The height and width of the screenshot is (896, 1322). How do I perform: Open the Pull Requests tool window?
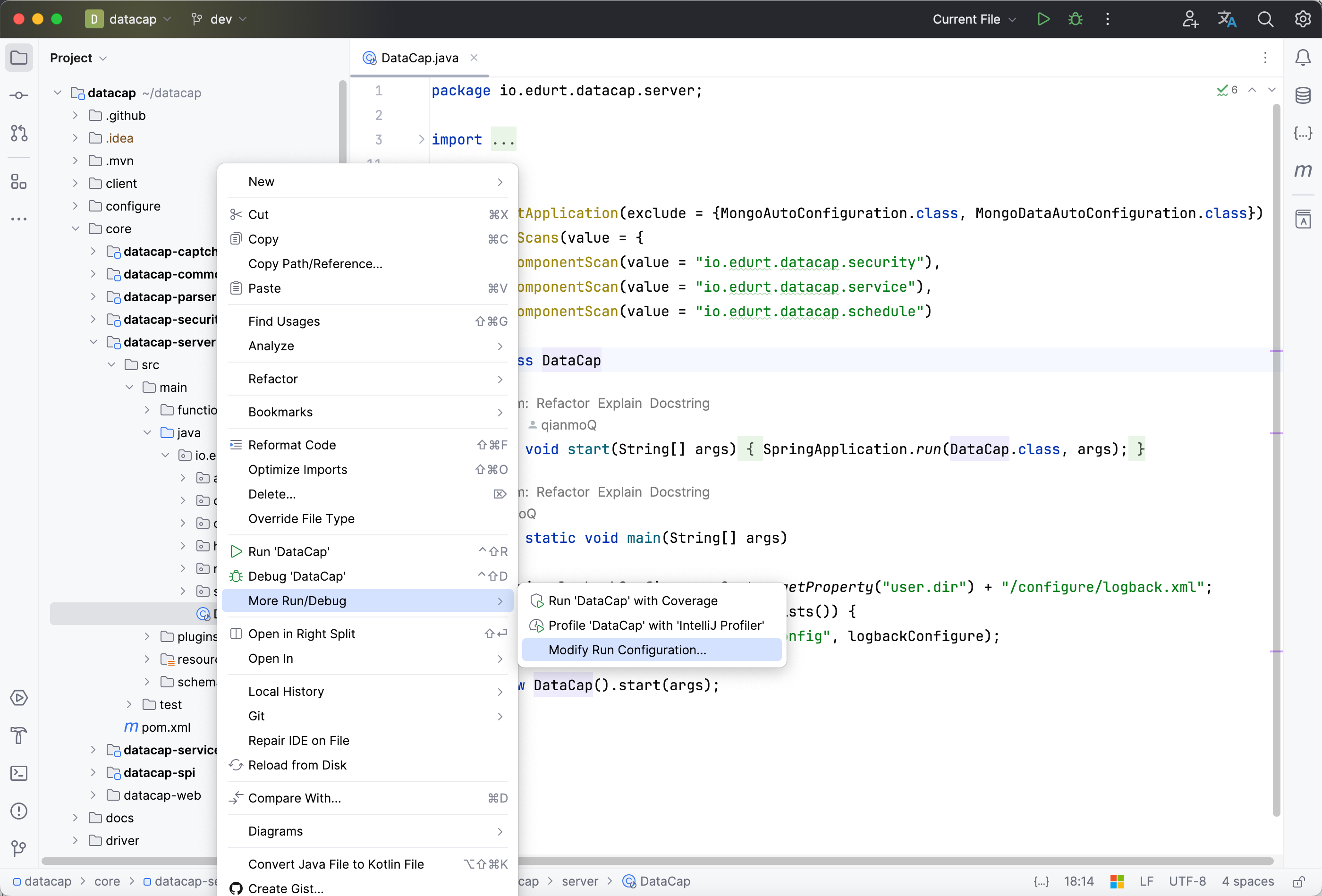19,133
